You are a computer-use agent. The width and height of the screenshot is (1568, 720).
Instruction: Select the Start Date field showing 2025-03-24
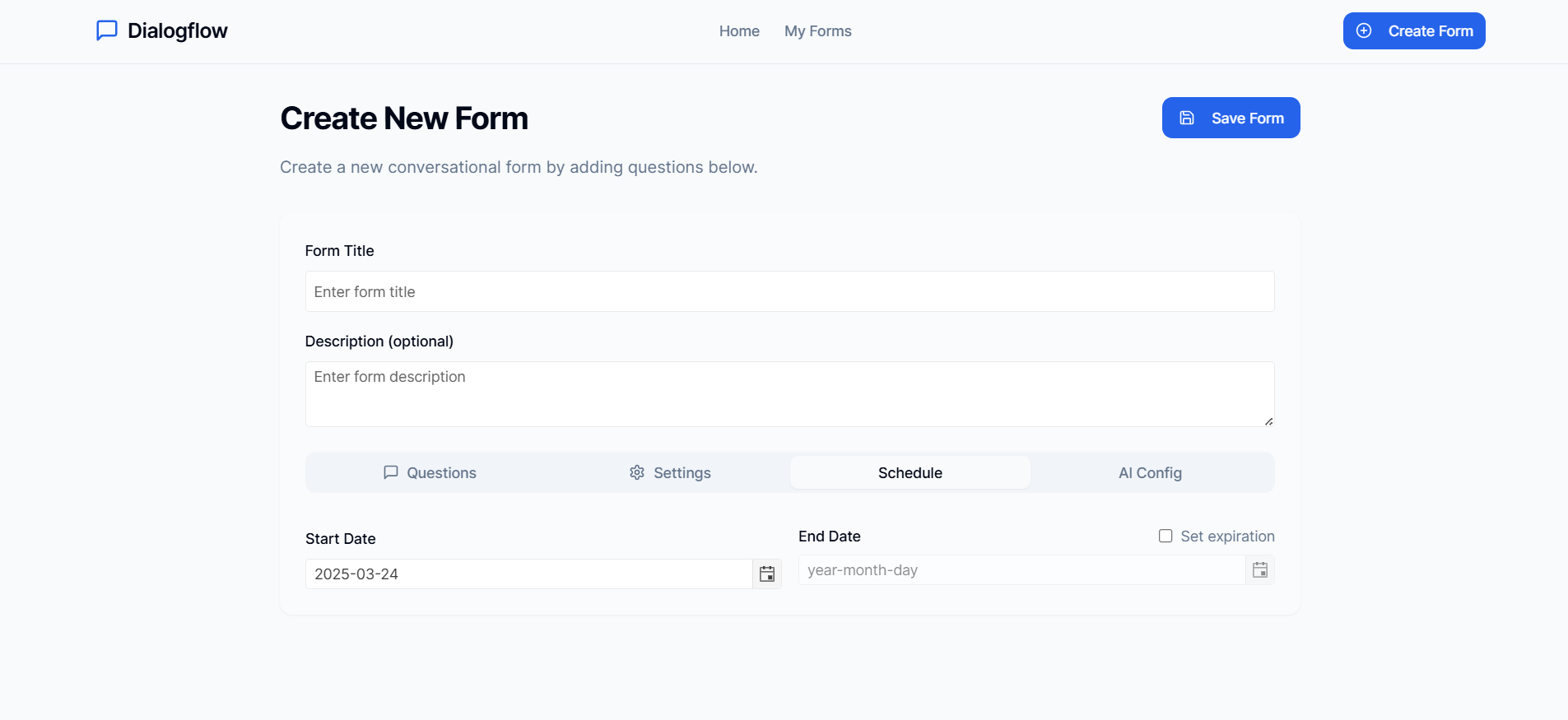tap(527, 574)
